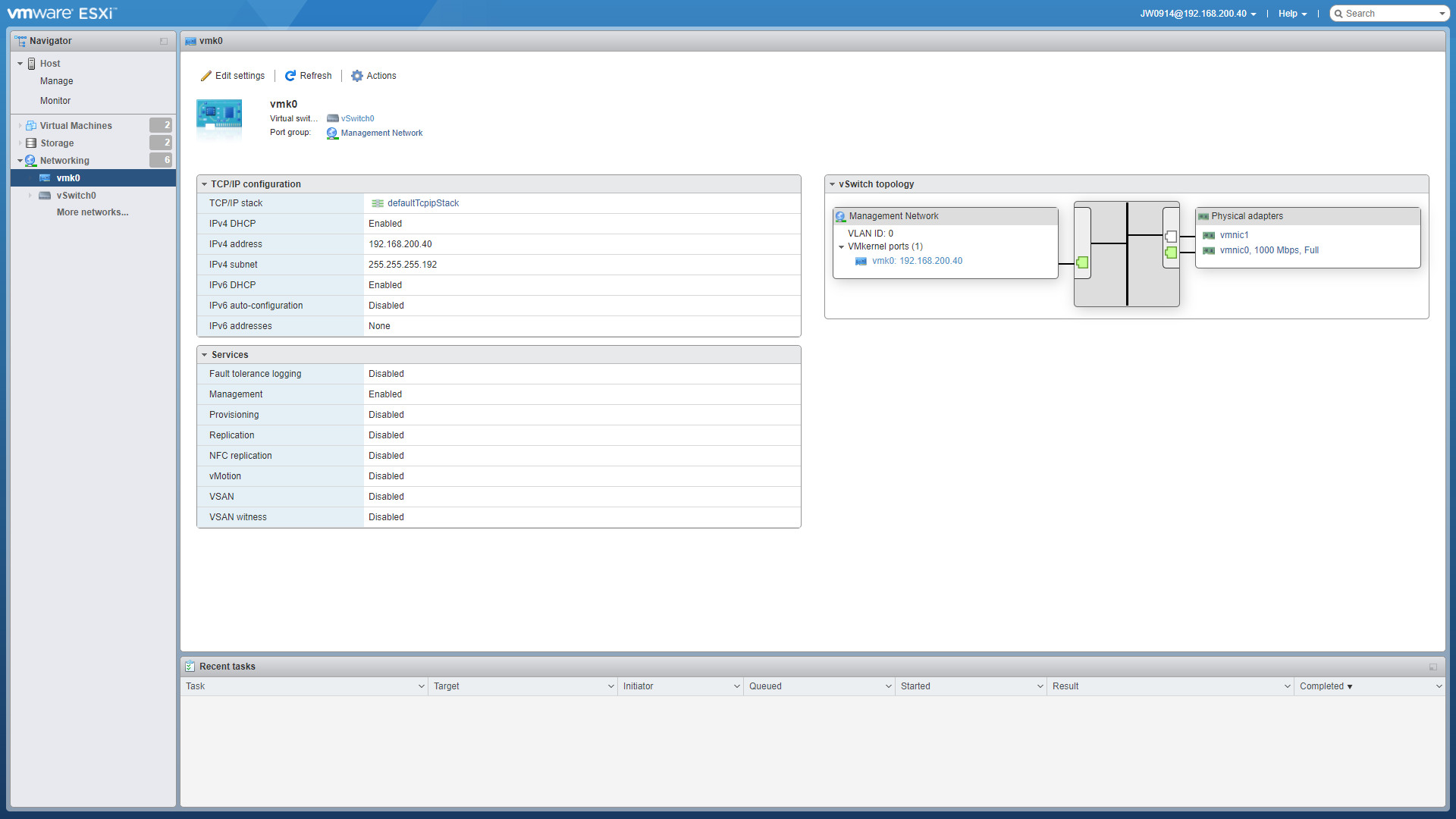Screen dimensions: 1456x819
Task: Select the IPv4 subnet value 255.255.255.192
Action: pyautogui.click(x=403, y=265)
